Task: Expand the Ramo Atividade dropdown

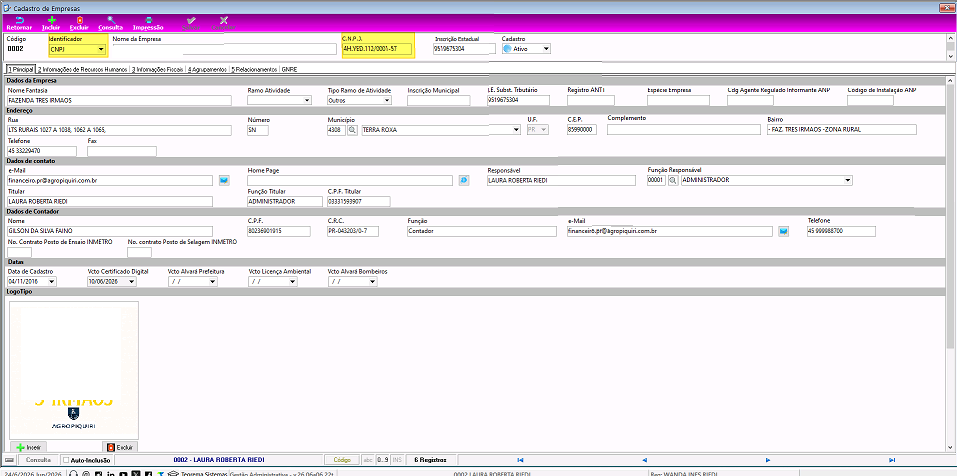Action: pos(307,100)
